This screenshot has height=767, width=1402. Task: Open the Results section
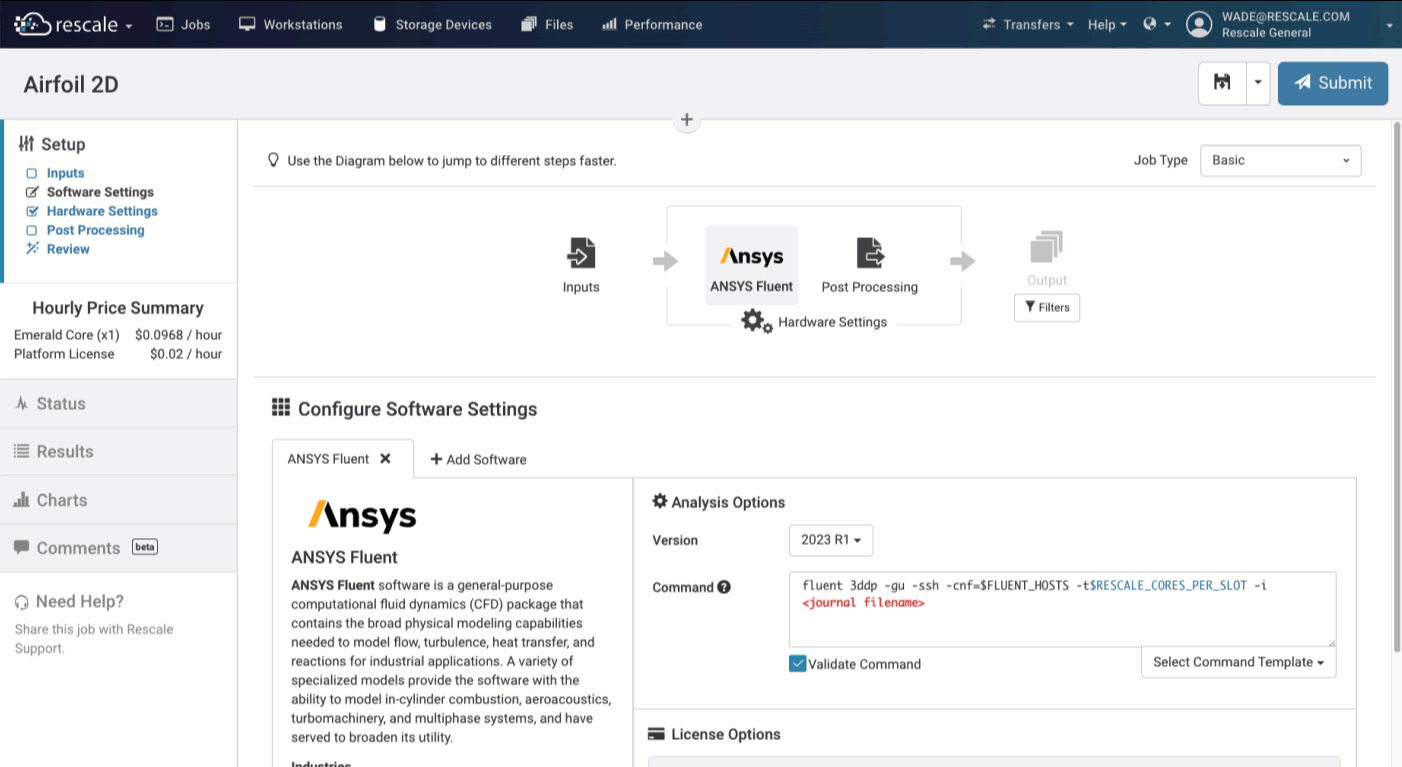pyautogui.click(x=119, y=452)
